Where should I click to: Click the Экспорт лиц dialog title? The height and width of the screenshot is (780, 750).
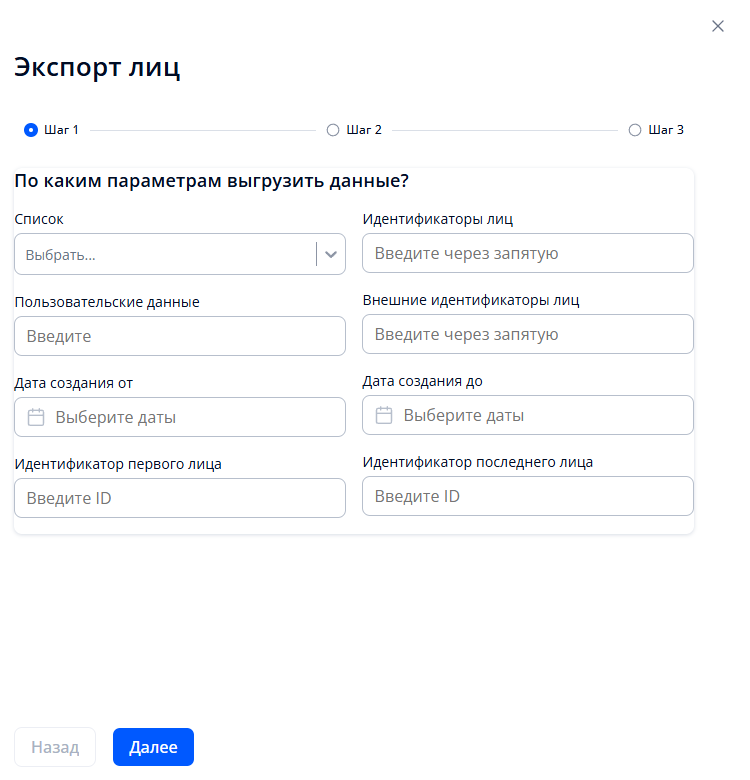click(x=96, y=68)
